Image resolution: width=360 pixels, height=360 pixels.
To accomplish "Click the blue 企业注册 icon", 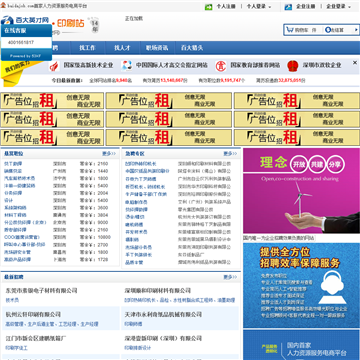I will [288, 7].
